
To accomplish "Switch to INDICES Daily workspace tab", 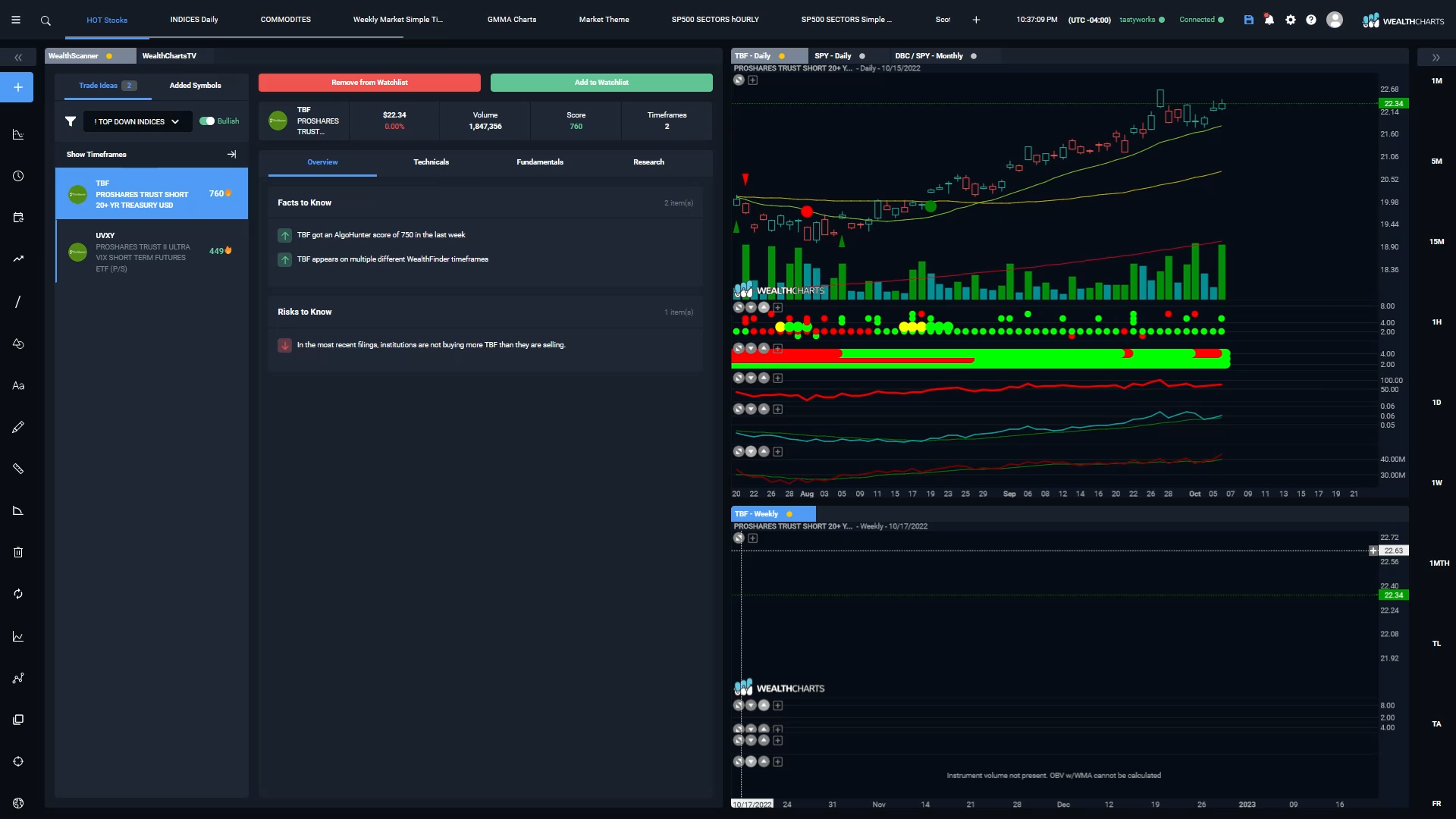I will [194, 20].
